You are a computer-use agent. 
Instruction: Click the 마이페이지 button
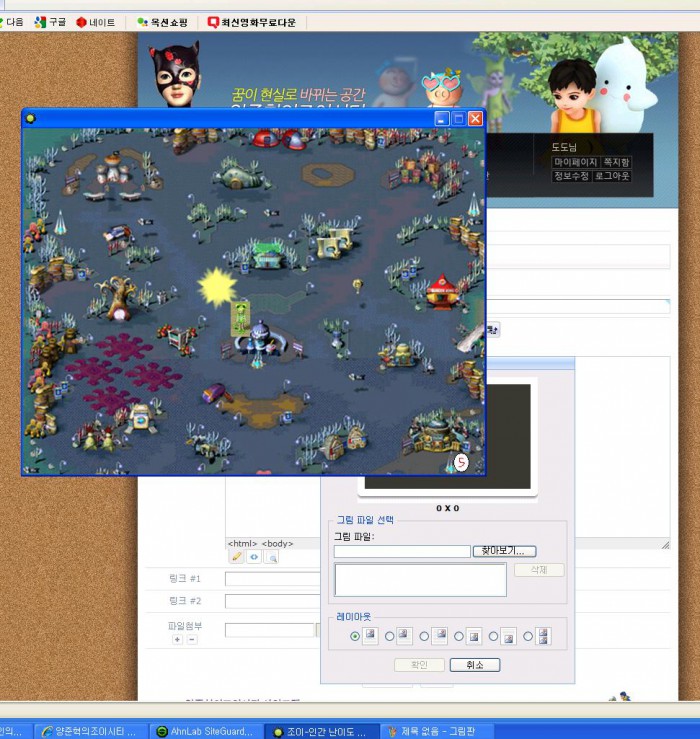[575, 162]
